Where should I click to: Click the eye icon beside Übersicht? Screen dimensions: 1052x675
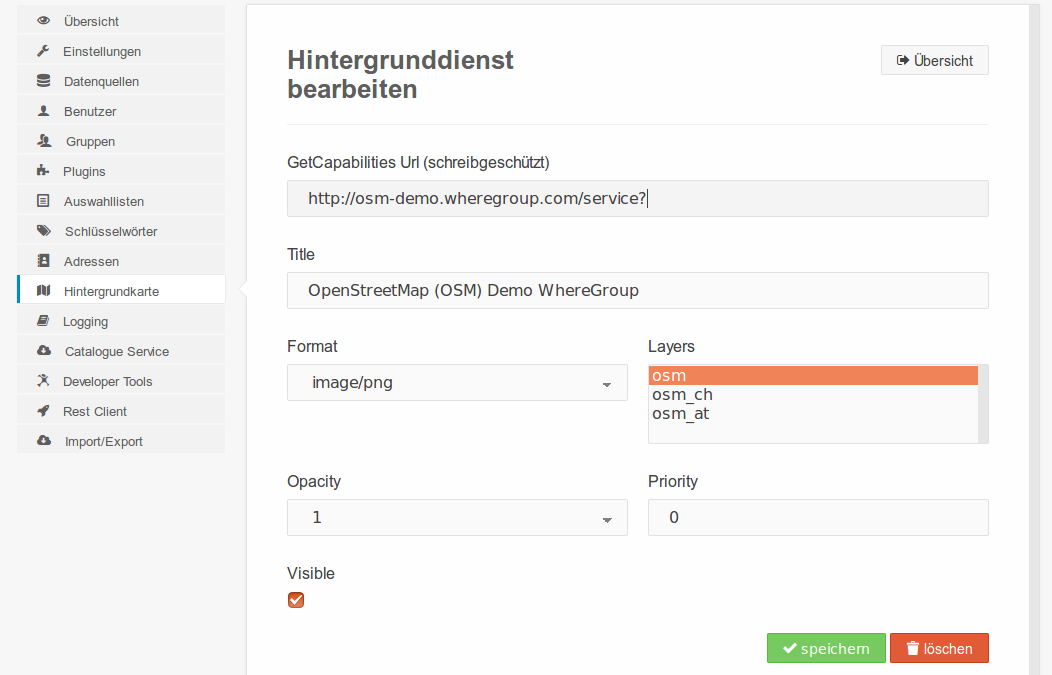(x=44, y=21)
